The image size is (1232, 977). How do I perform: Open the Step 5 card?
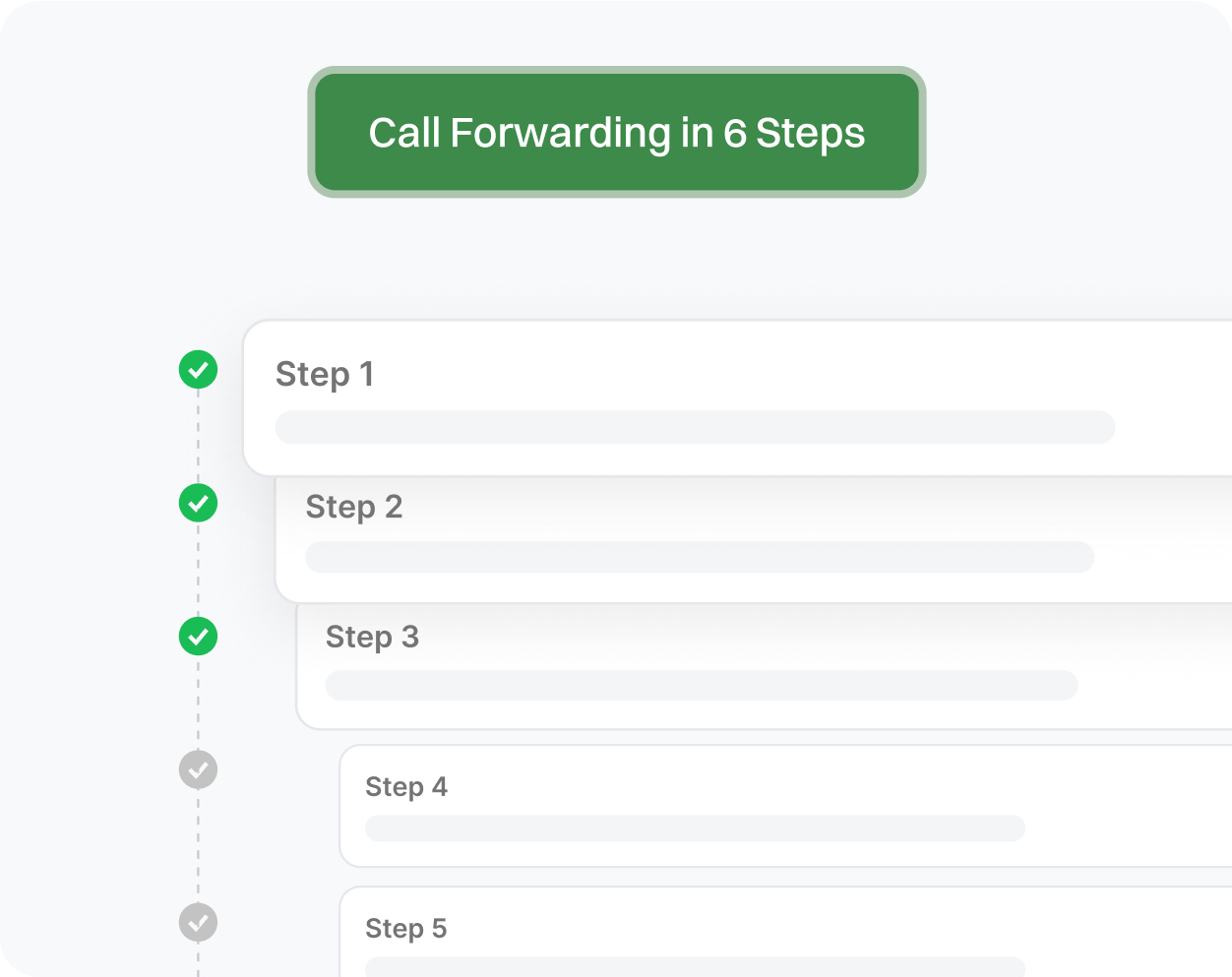click(785, 932)
